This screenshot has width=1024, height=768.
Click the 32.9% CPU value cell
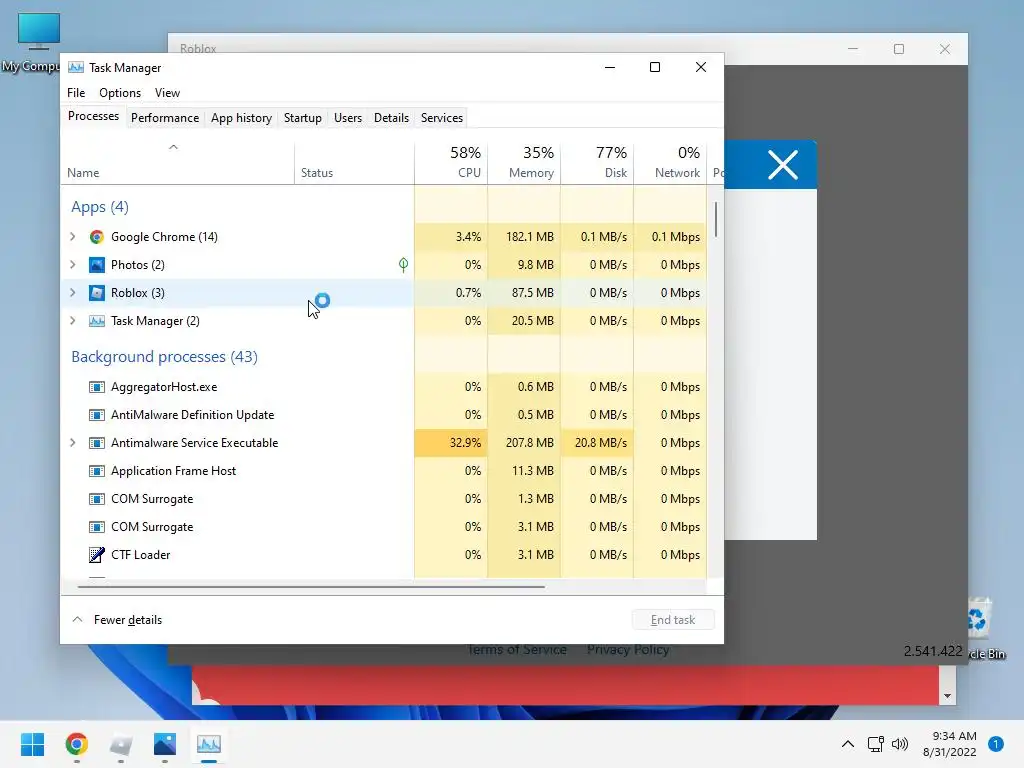click(451, 443)
